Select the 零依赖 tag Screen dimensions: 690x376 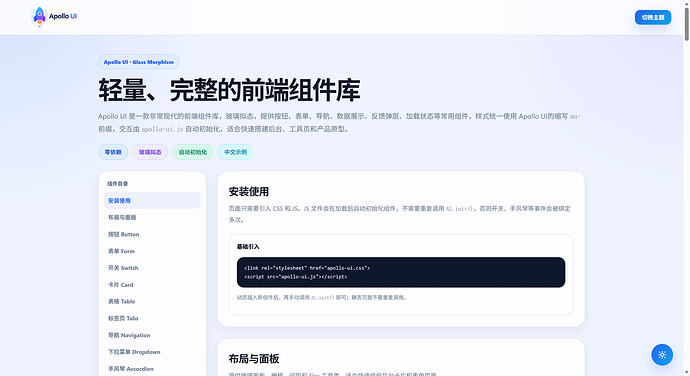point(113,152)
